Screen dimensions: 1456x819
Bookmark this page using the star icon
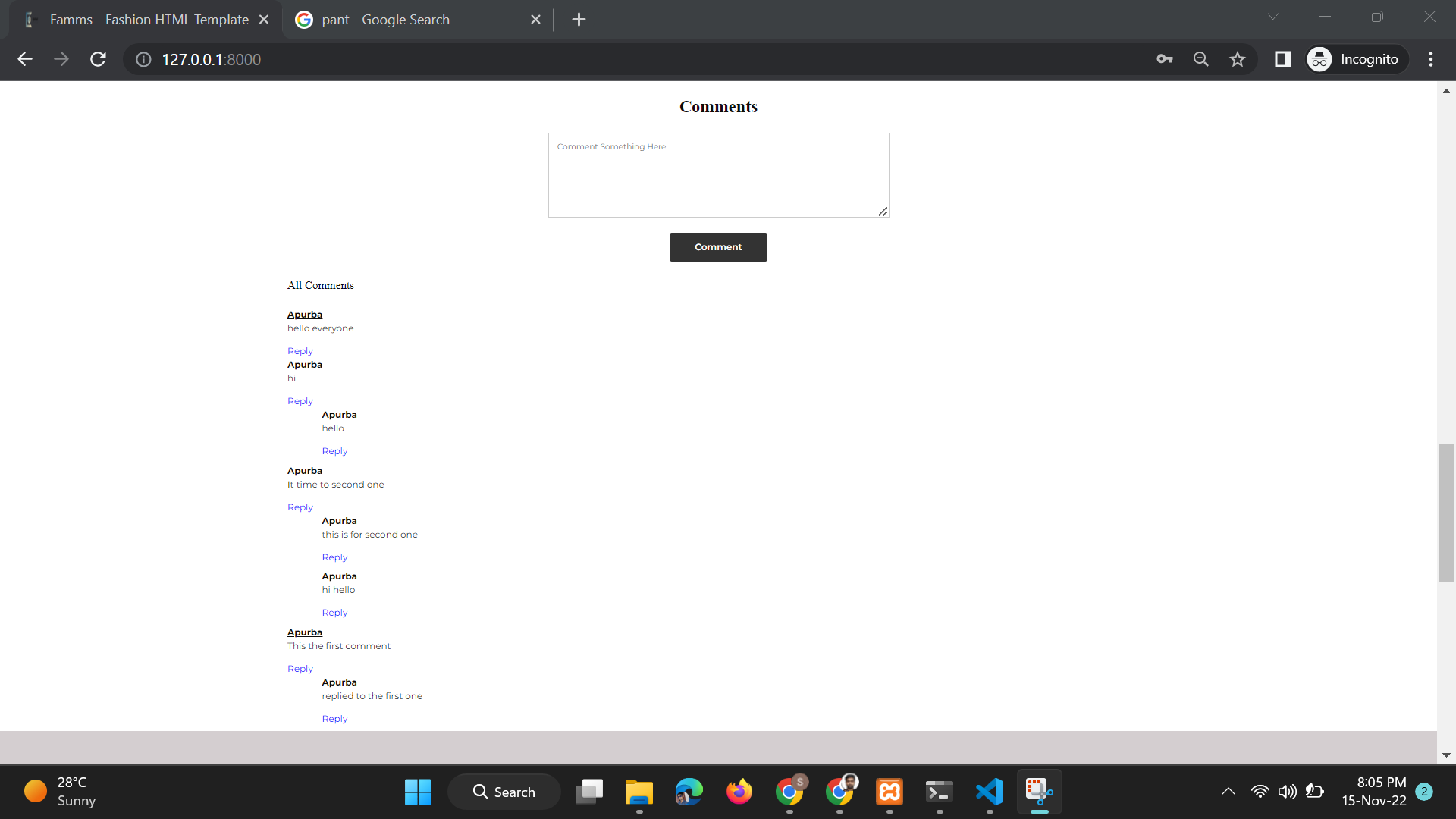[x=1237, y=59]
